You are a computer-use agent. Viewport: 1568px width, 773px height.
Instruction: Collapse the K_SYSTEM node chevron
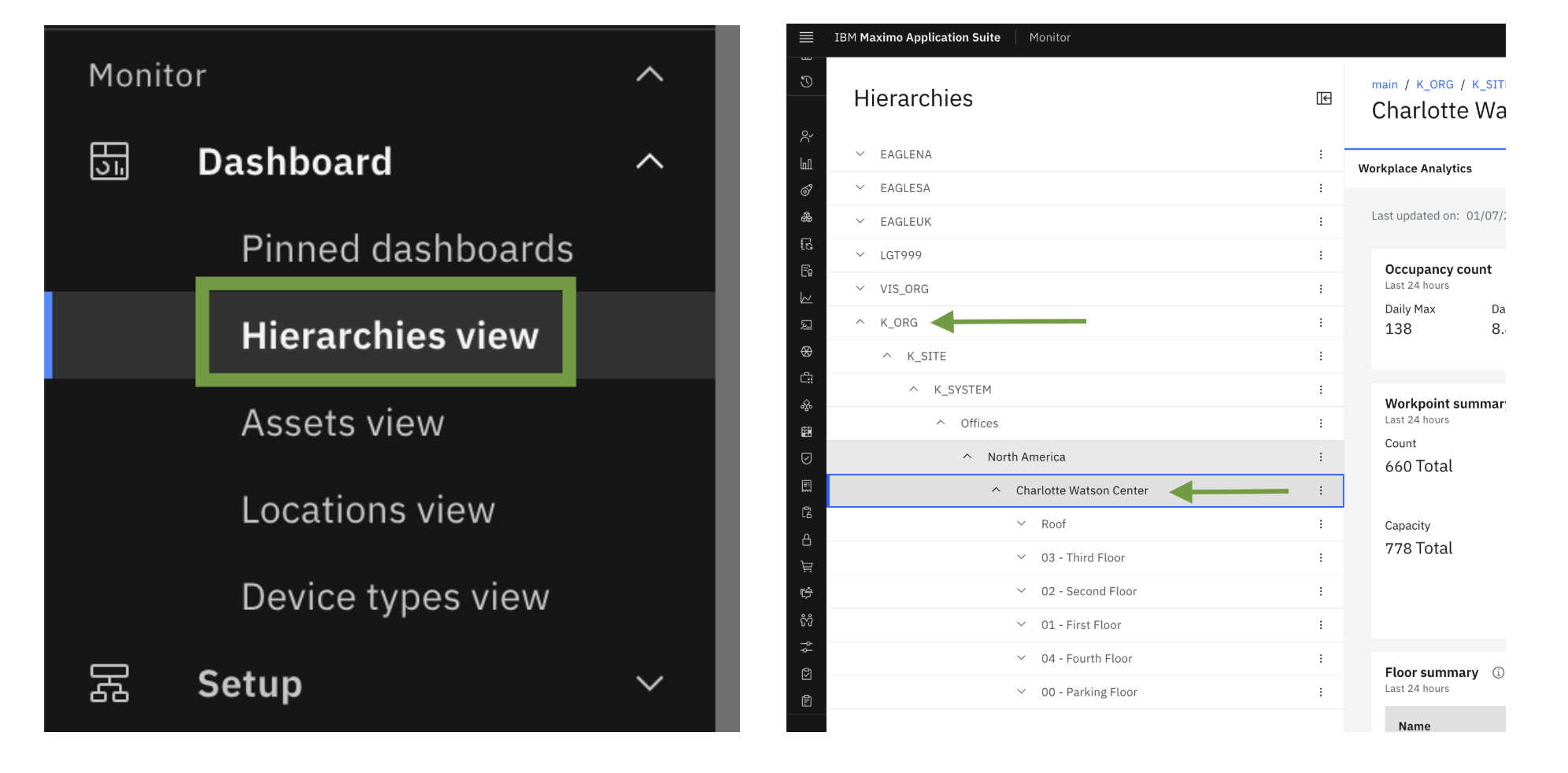pos(914,389)
